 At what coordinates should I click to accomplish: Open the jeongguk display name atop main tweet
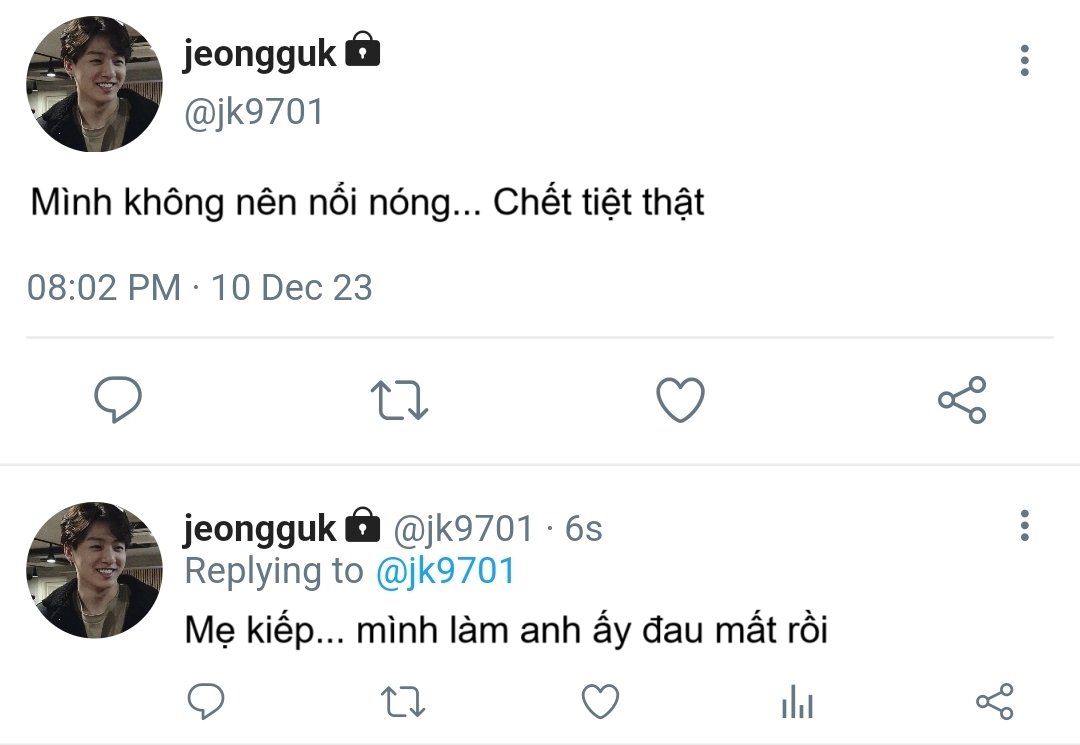259,54
